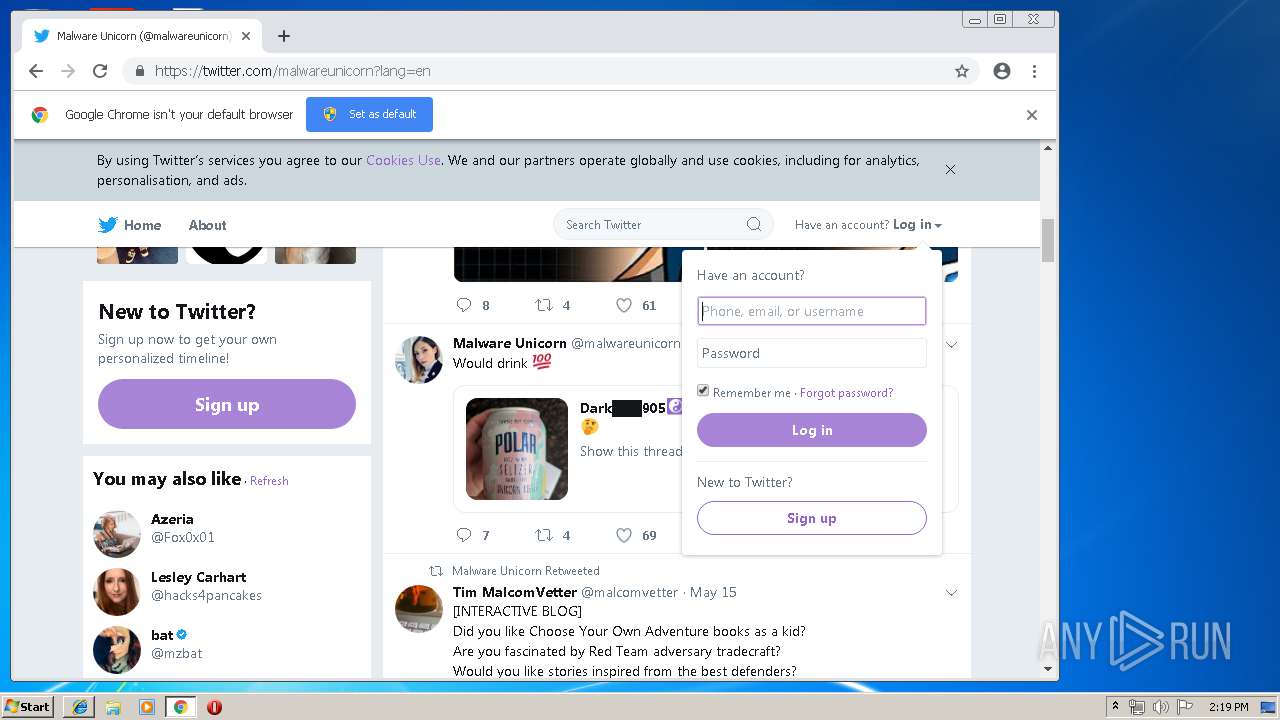Click the search magnifier icon
This screenshot has height=720, width=1280.
click(754, 224)
